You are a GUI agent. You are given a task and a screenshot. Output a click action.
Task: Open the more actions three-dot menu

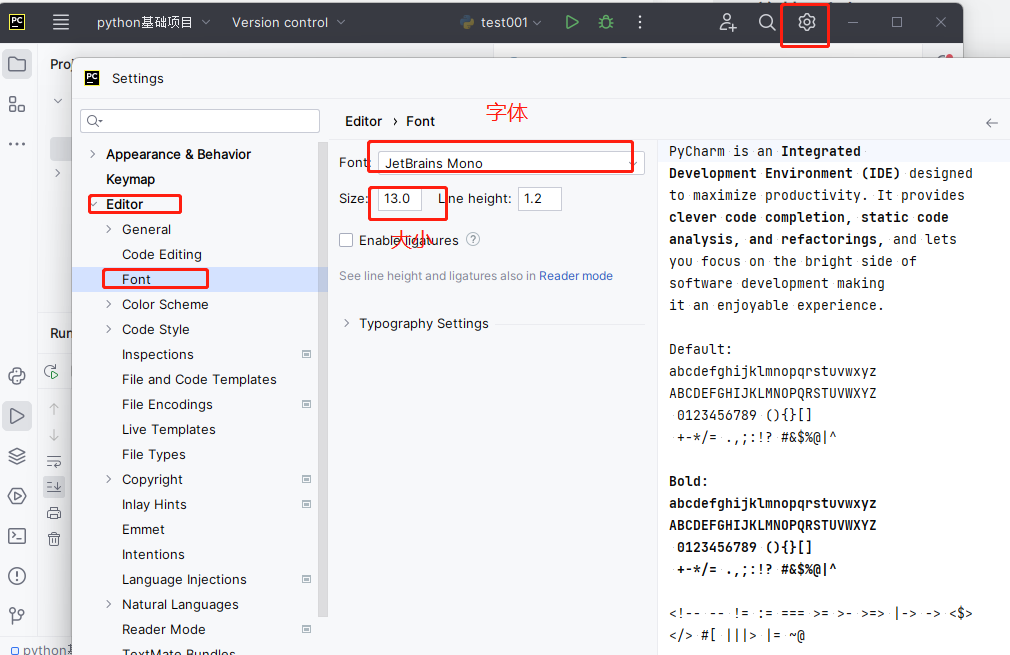[x=640, y=23]
